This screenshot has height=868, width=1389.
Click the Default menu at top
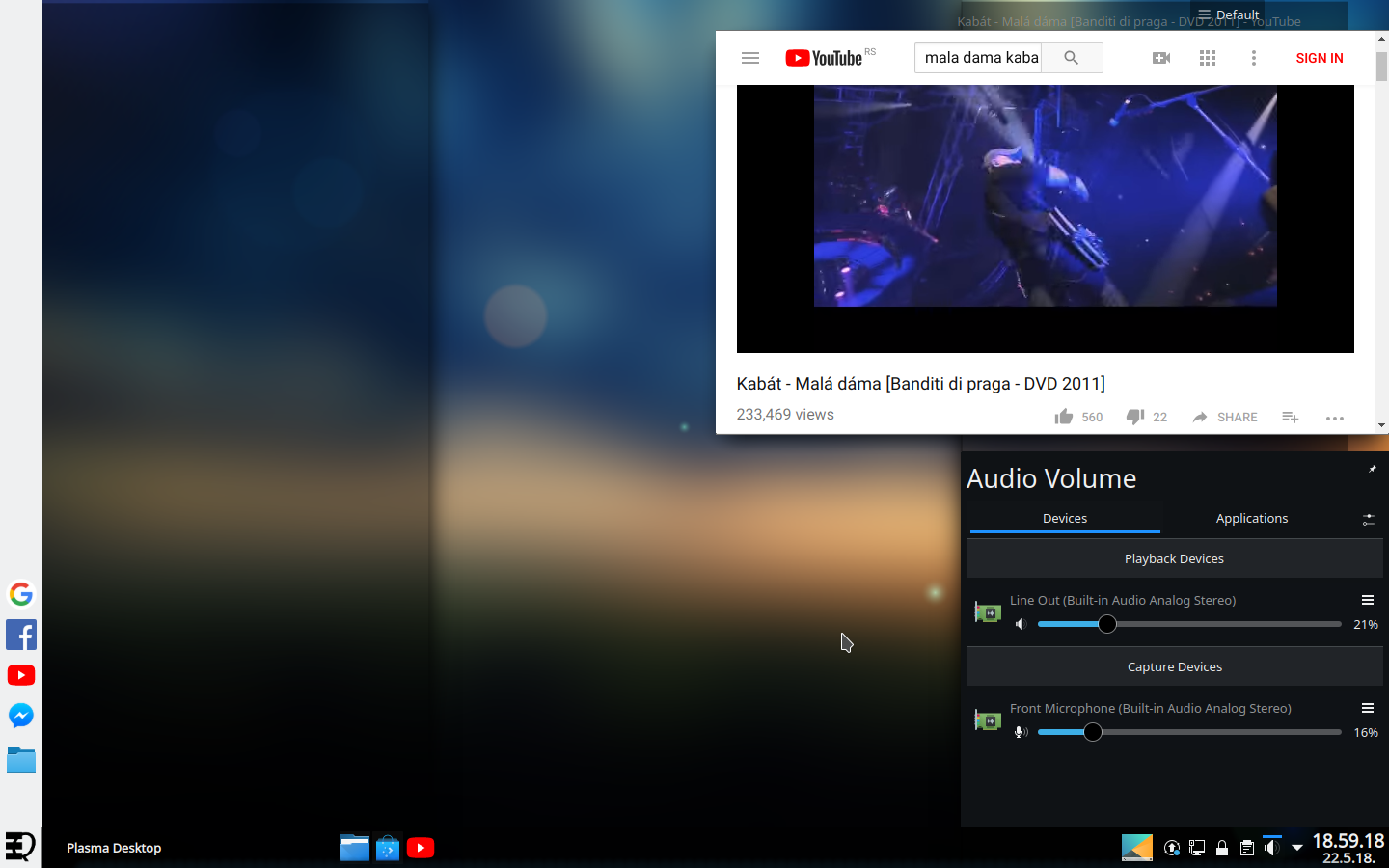click(1229, 14)
